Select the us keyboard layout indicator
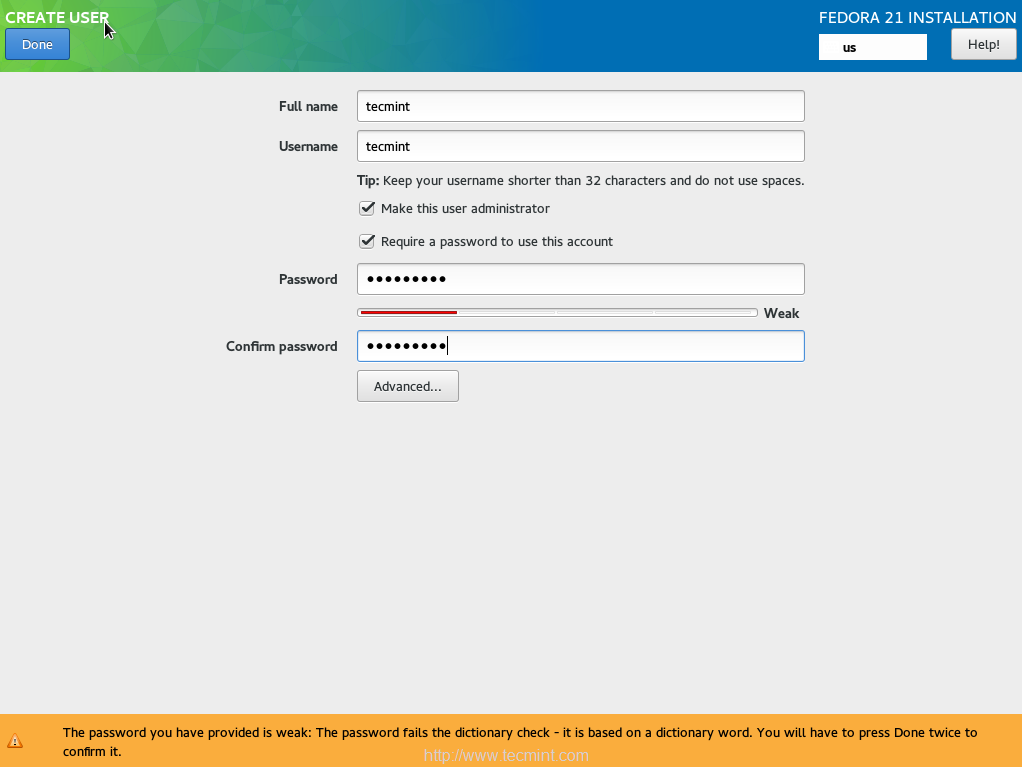 coord(872,47)
